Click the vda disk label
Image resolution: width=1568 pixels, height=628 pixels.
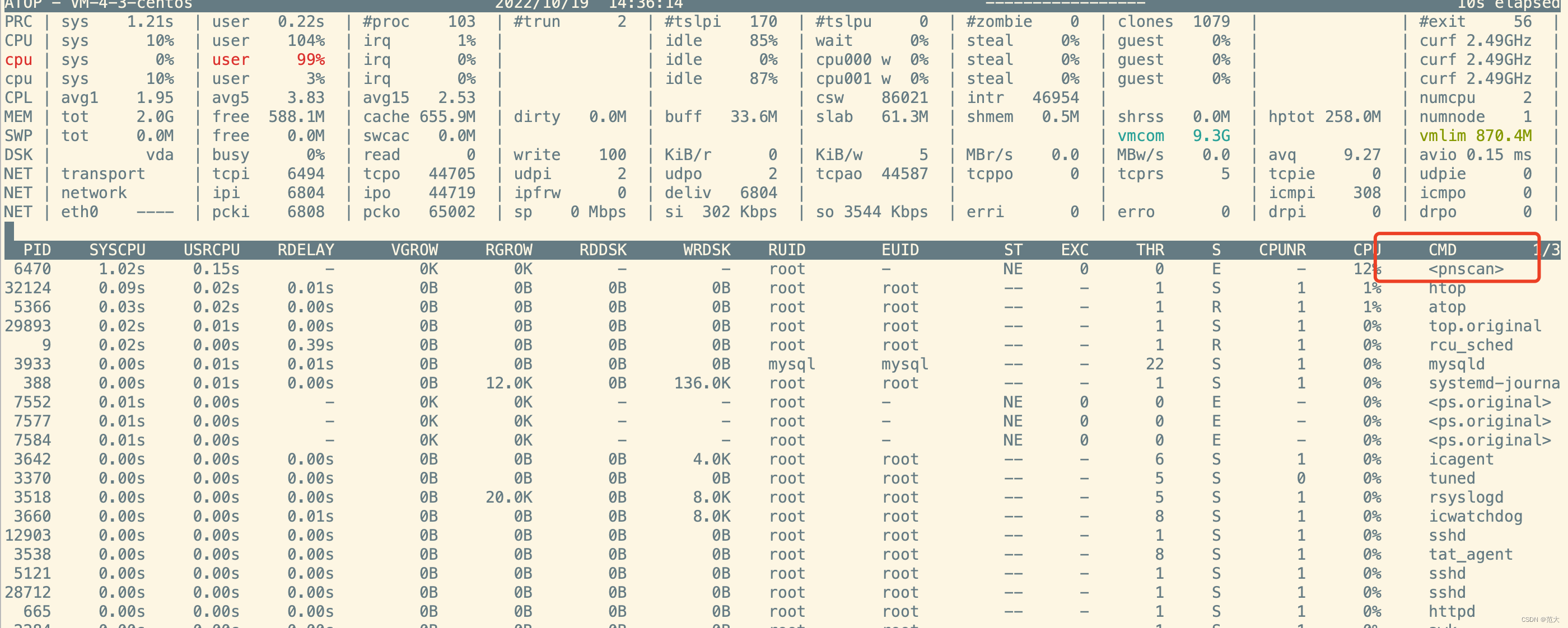coord(160,154)
